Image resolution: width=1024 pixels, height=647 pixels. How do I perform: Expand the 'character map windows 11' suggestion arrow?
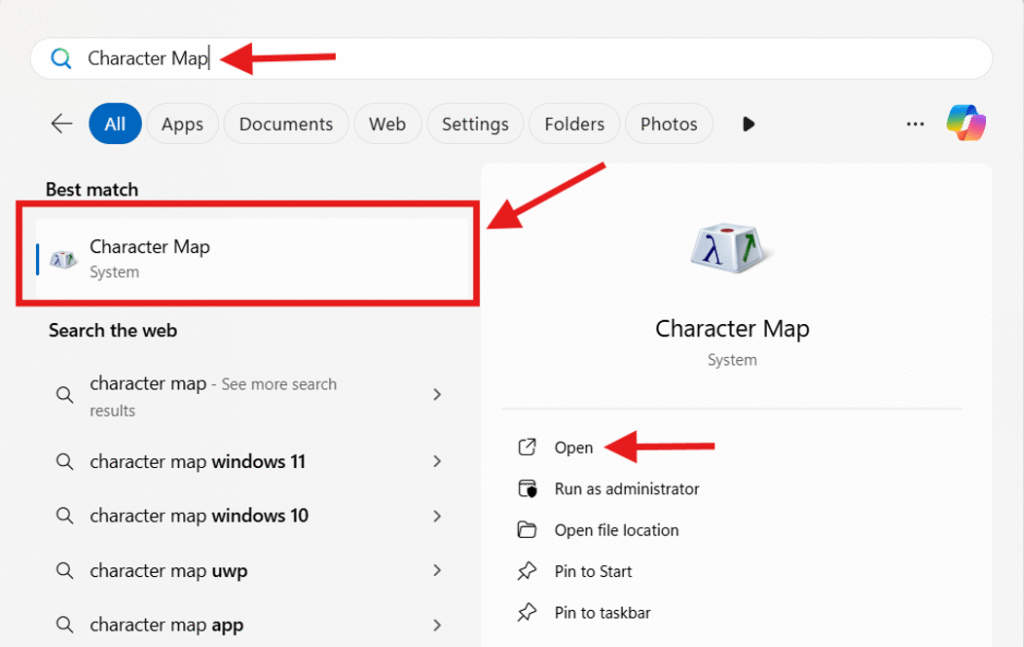pos(437,461)
